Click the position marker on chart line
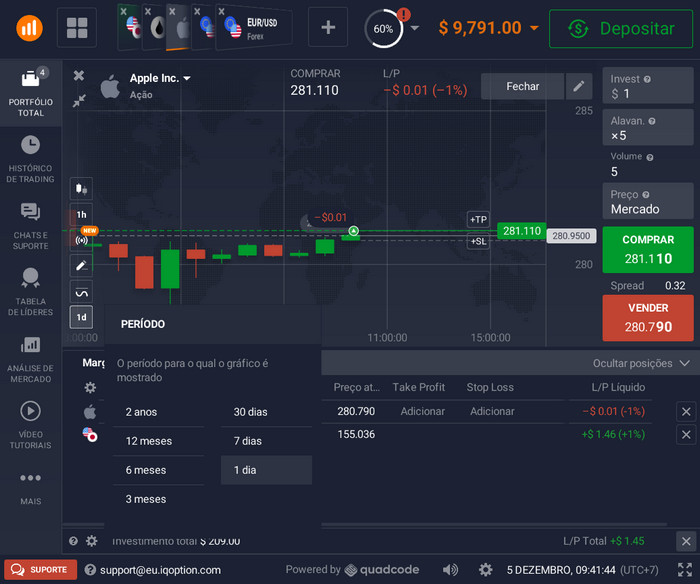 click(354, 231)
